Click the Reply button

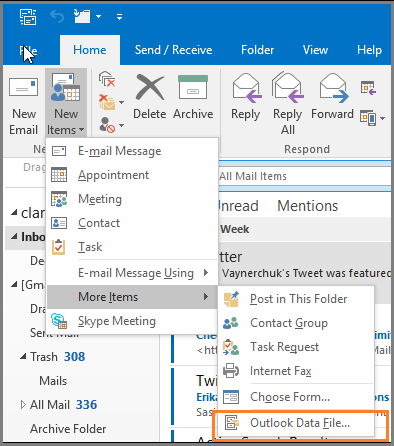(246, 96)
